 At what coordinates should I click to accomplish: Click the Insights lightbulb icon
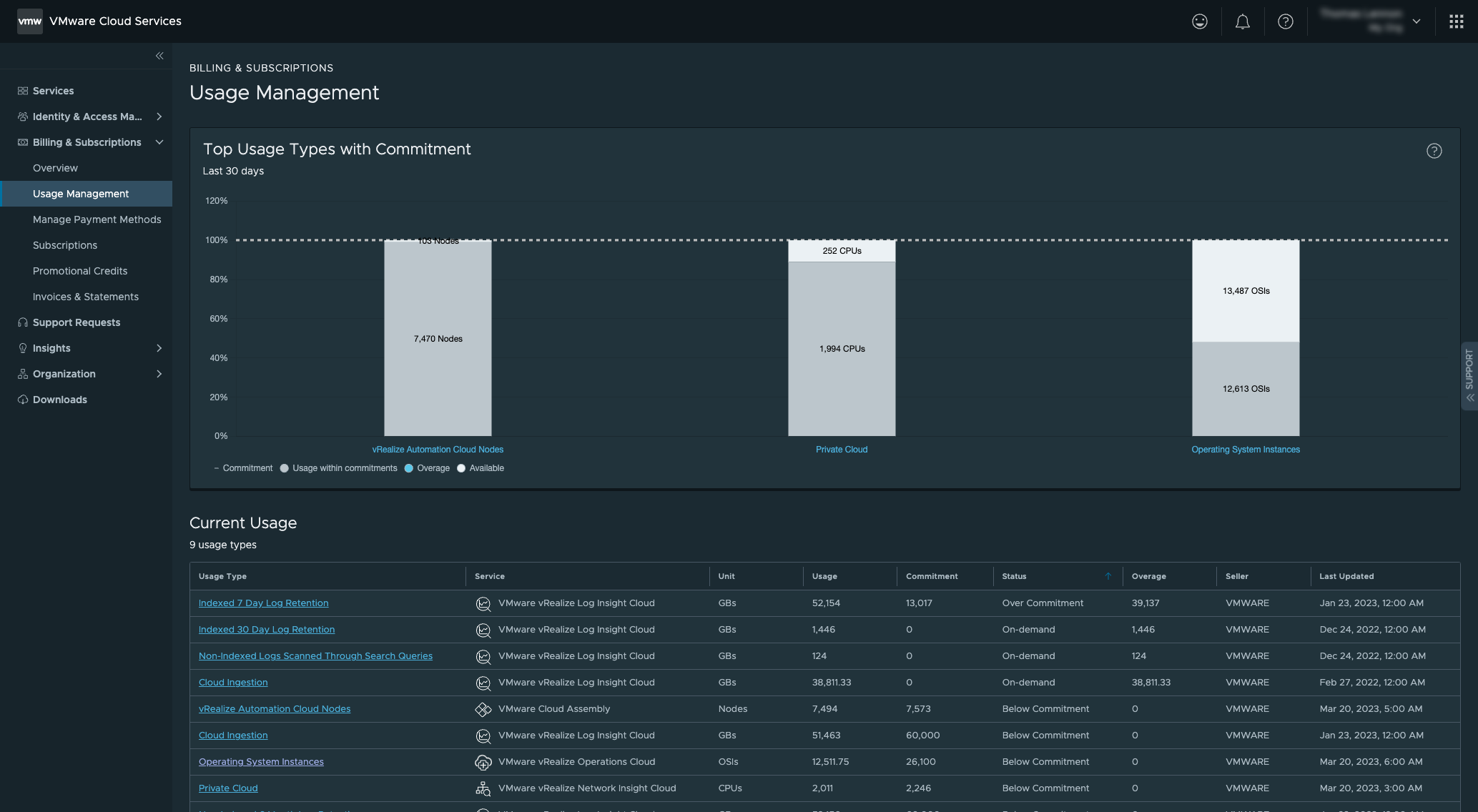point(23,348)
